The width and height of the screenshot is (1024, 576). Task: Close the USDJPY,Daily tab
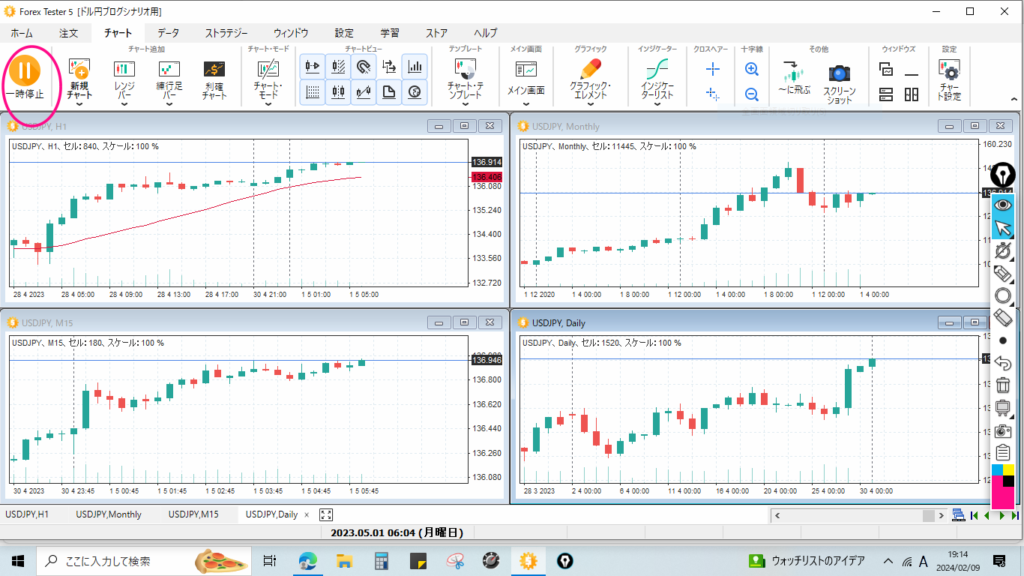(x=307, y=515)
